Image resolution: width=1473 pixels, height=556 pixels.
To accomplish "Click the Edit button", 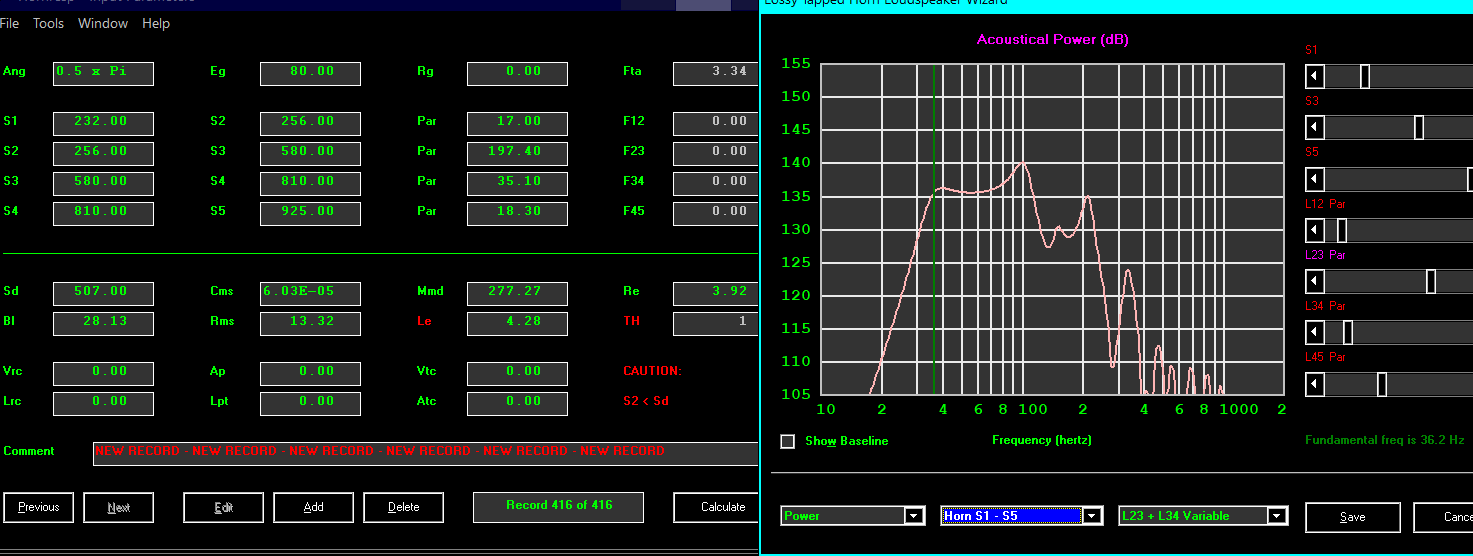I will click(223, 507).
